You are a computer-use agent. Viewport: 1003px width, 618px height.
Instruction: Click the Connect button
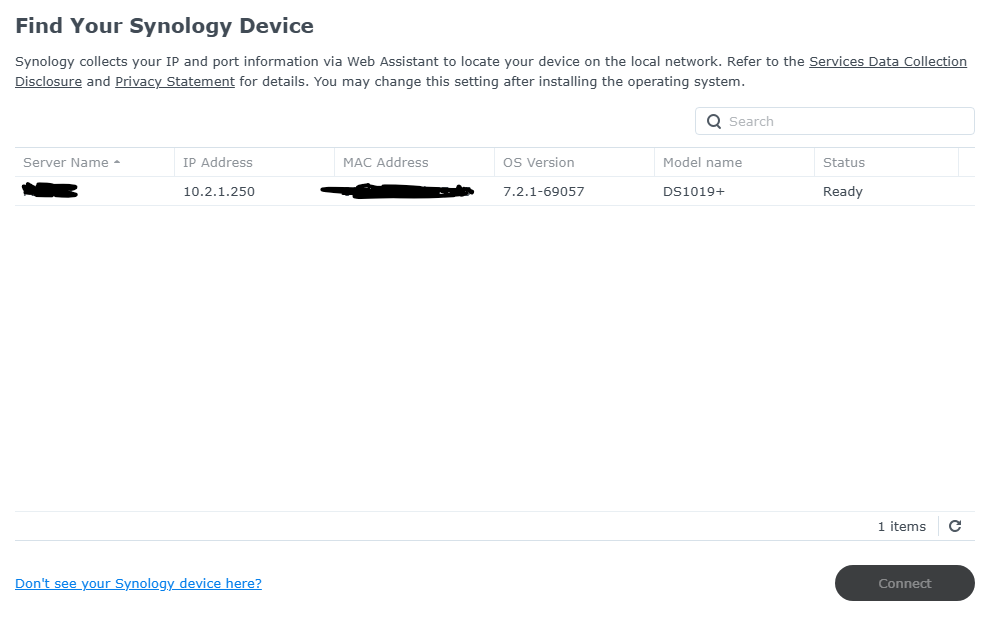[x=904, y=583]
